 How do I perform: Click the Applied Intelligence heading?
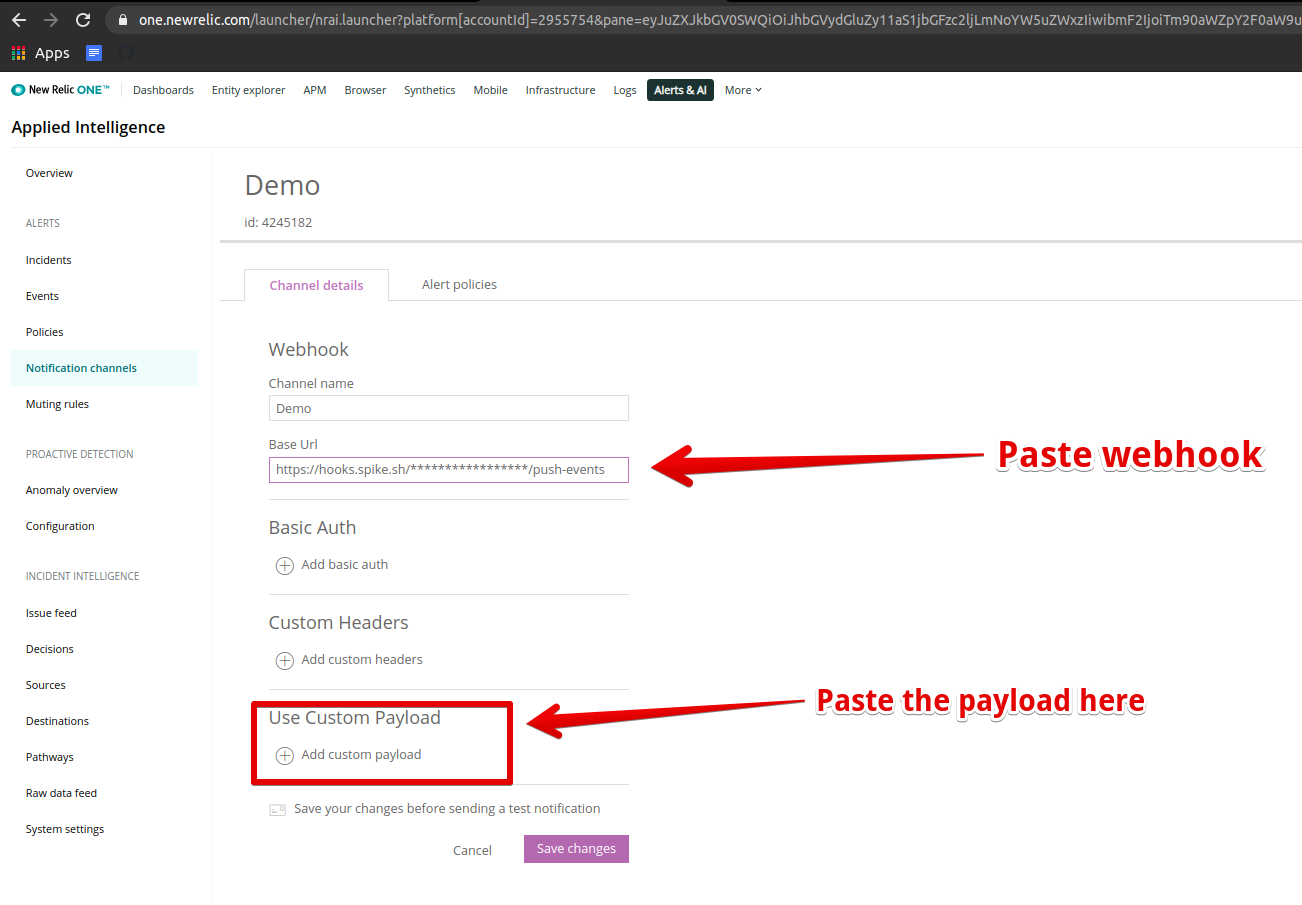point(88,127)
